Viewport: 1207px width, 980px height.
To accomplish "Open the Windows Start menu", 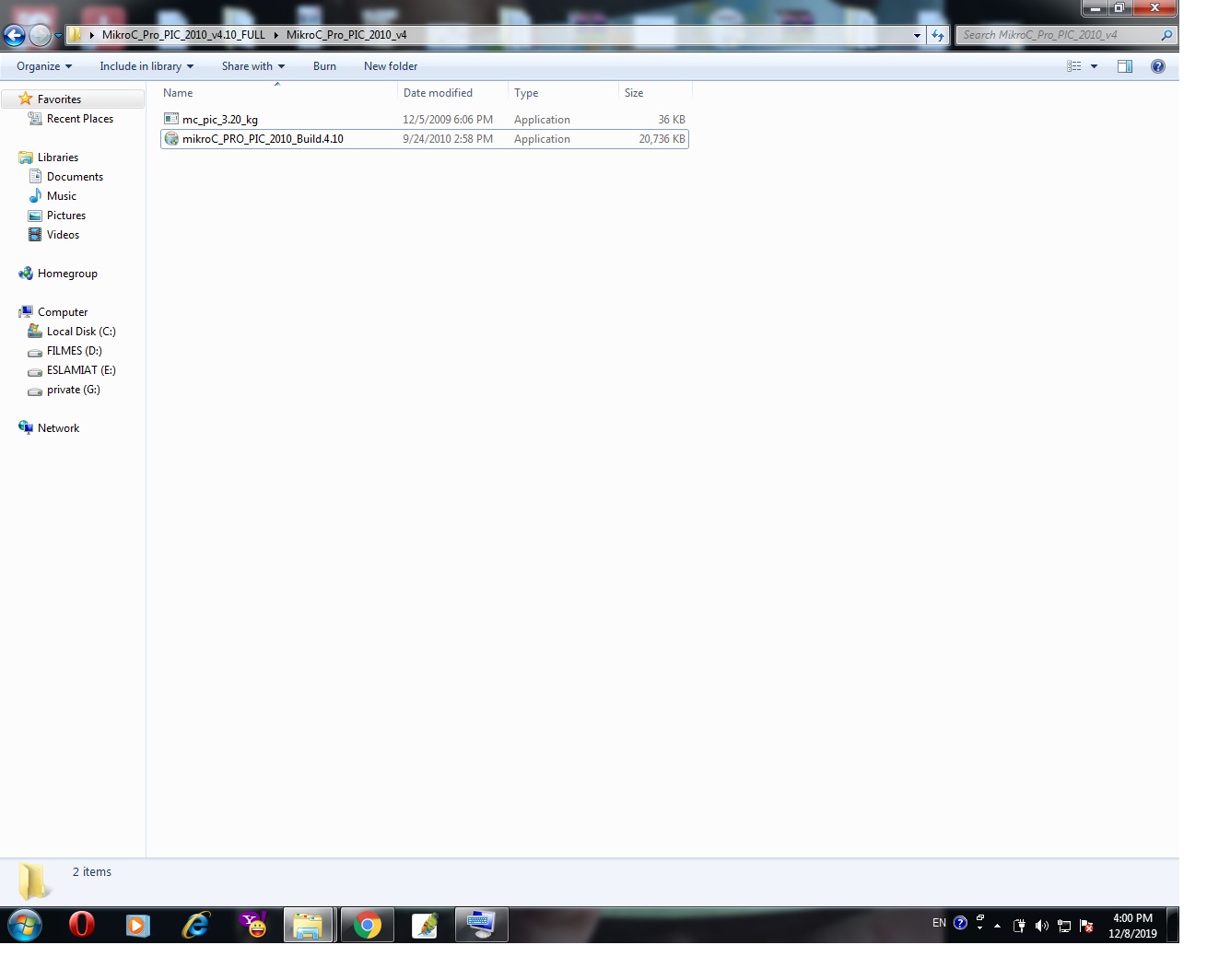I will (x=25, y=925).
